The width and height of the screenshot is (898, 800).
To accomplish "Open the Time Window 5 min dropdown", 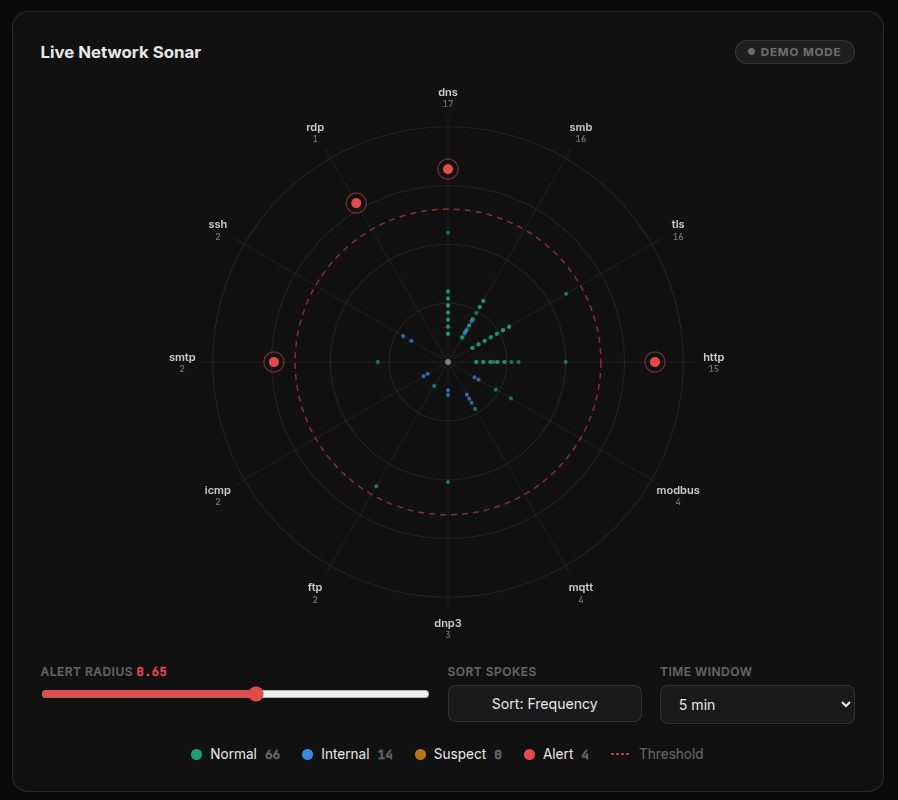I will coord(757,704).
